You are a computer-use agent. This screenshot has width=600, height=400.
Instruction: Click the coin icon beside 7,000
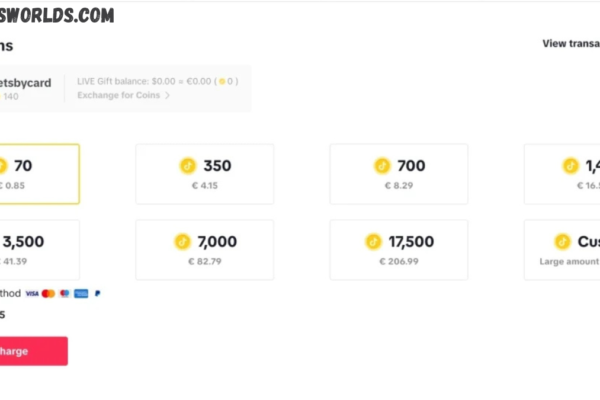[x=183, y=242]
